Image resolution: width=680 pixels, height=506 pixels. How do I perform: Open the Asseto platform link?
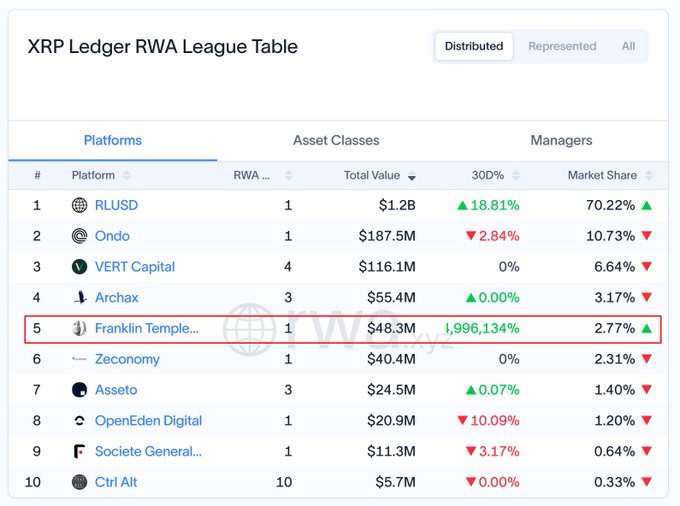116,390
